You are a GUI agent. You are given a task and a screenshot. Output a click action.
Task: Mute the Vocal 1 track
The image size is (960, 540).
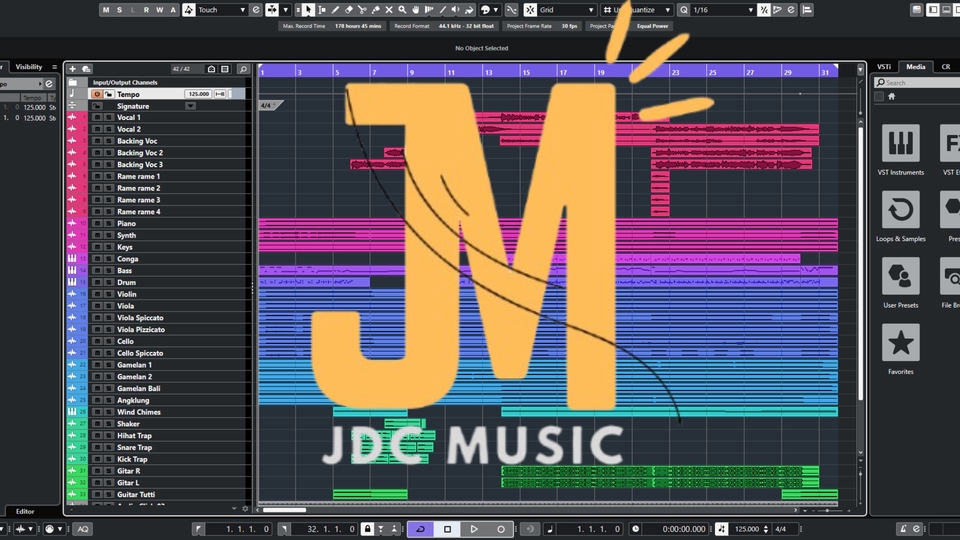(x=97, y=118)
